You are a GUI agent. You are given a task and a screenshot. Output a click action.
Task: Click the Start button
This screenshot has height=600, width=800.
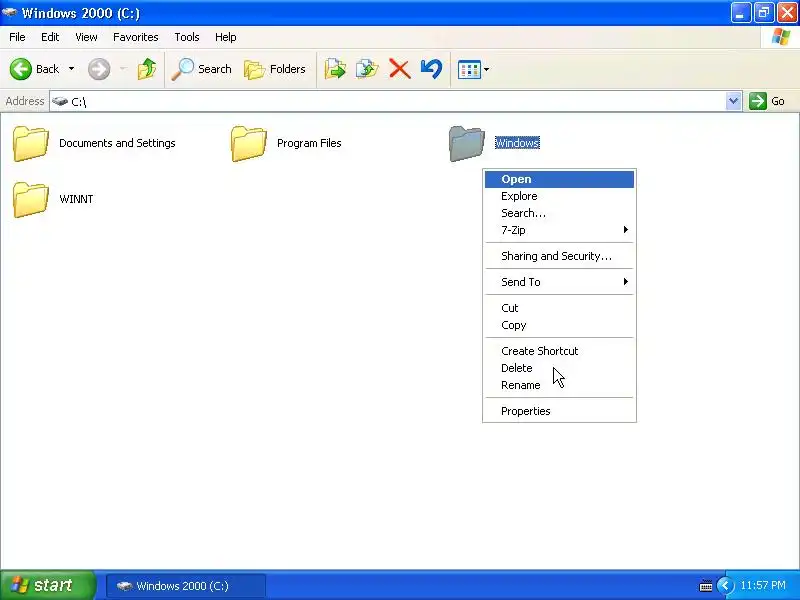point(47,585)
